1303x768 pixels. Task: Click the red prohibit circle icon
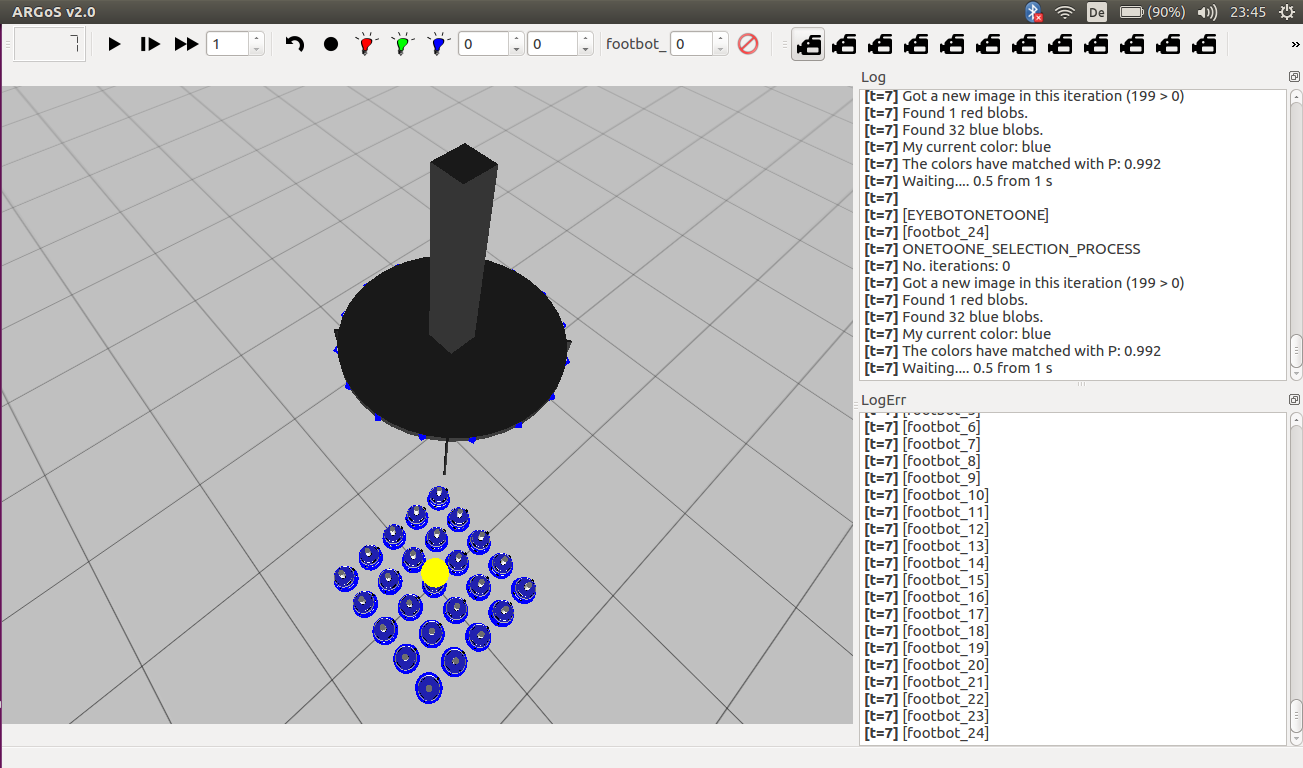click(748, 44)
